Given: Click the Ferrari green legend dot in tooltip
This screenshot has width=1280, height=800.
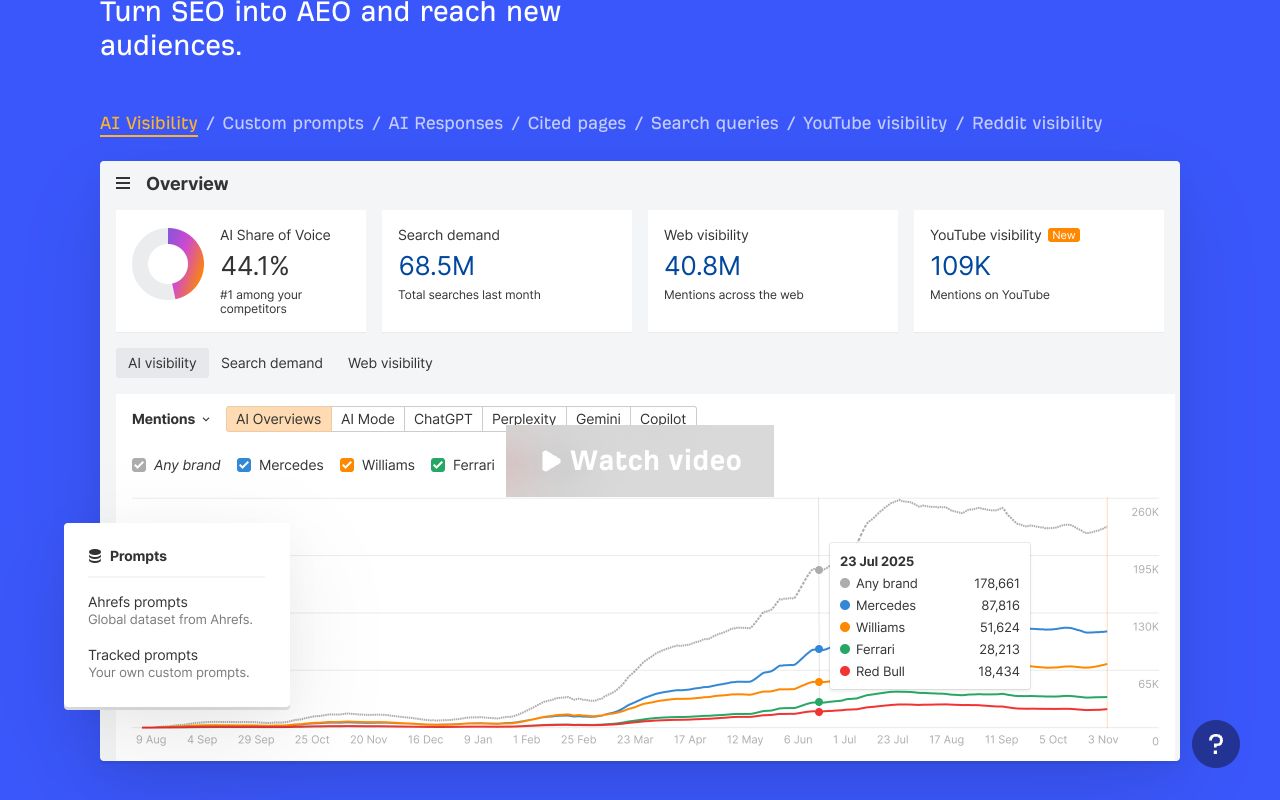Looking at the screenshot, I should click(845, 649).
